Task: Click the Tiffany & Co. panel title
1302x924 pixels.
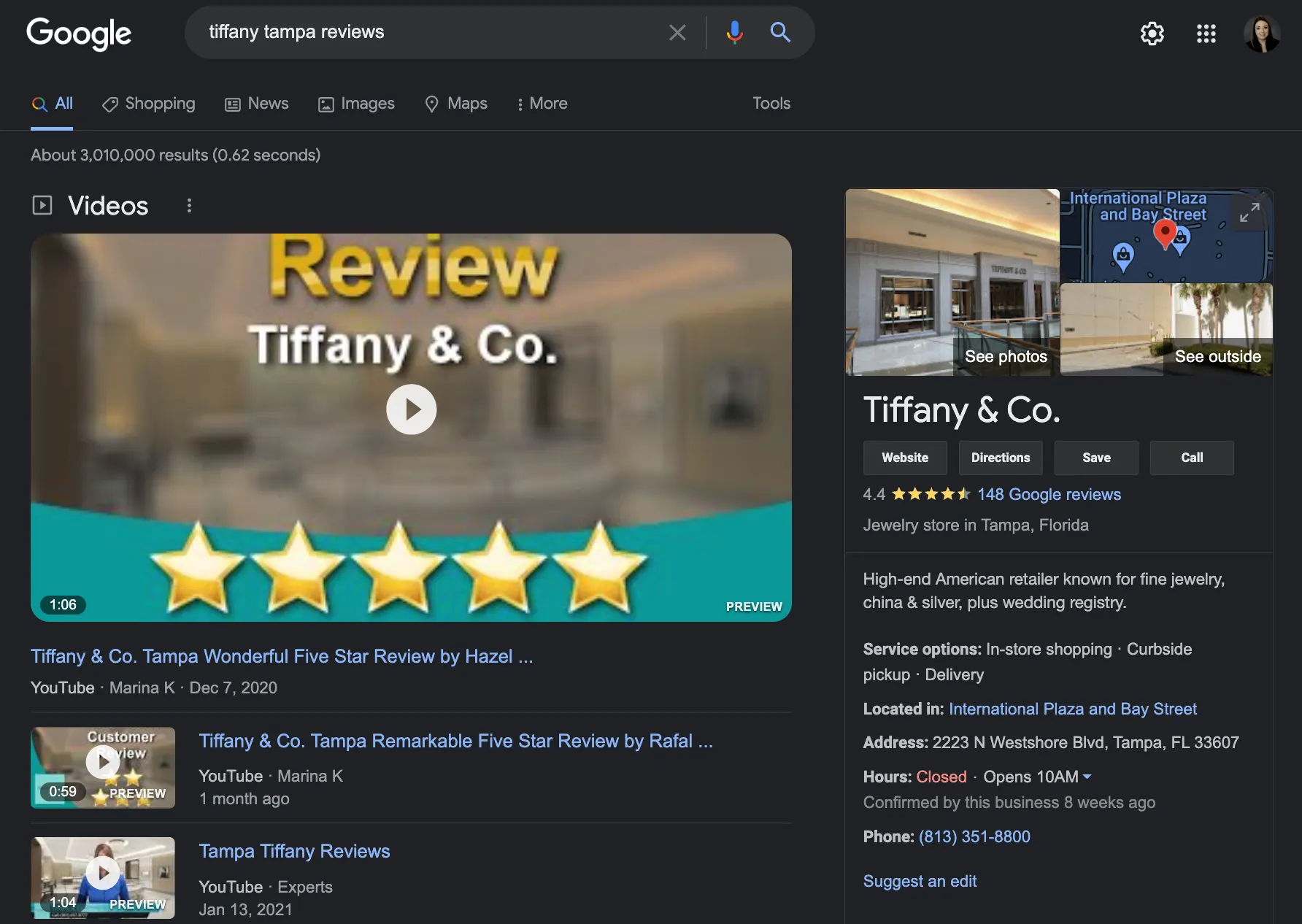Action: (961, 409)
